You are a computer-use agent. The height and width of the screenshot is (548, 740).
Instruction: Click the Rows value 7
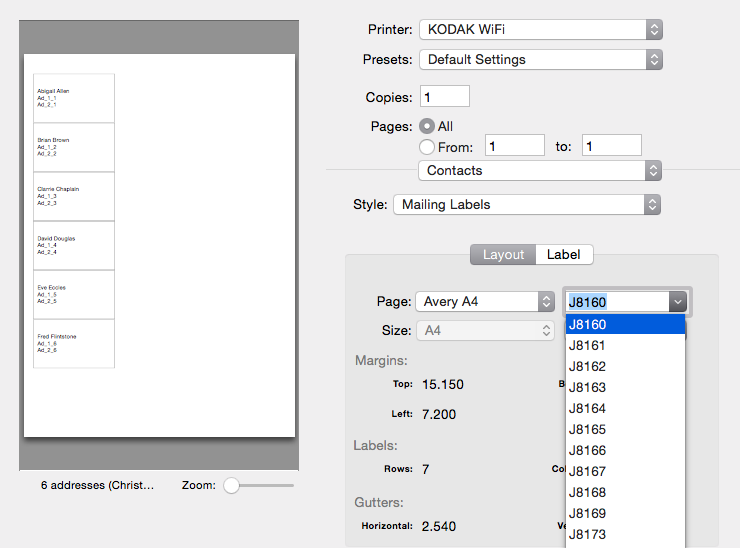pos(426,469)
